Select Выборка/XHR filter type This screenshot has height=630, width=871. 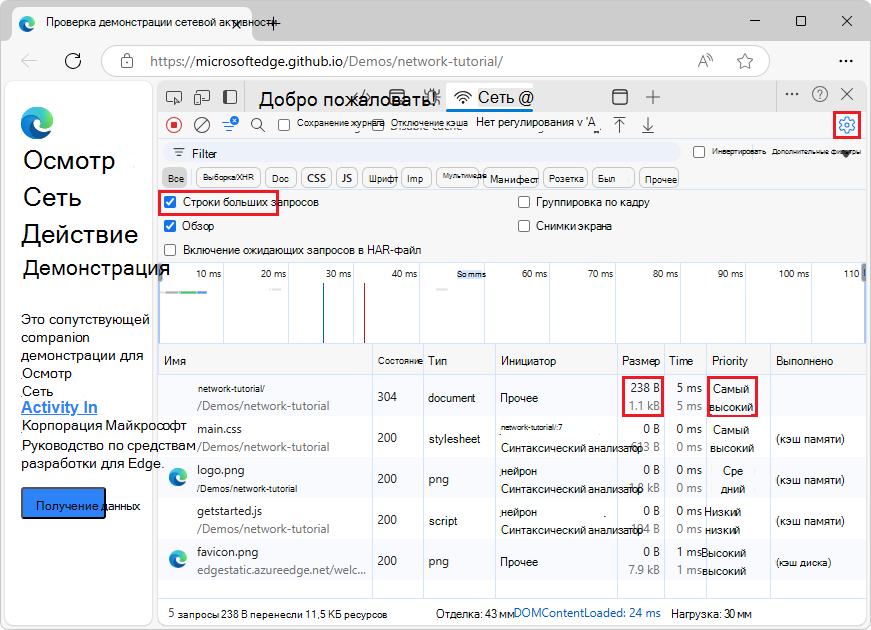pyautogui.click(x=228, y=177)
